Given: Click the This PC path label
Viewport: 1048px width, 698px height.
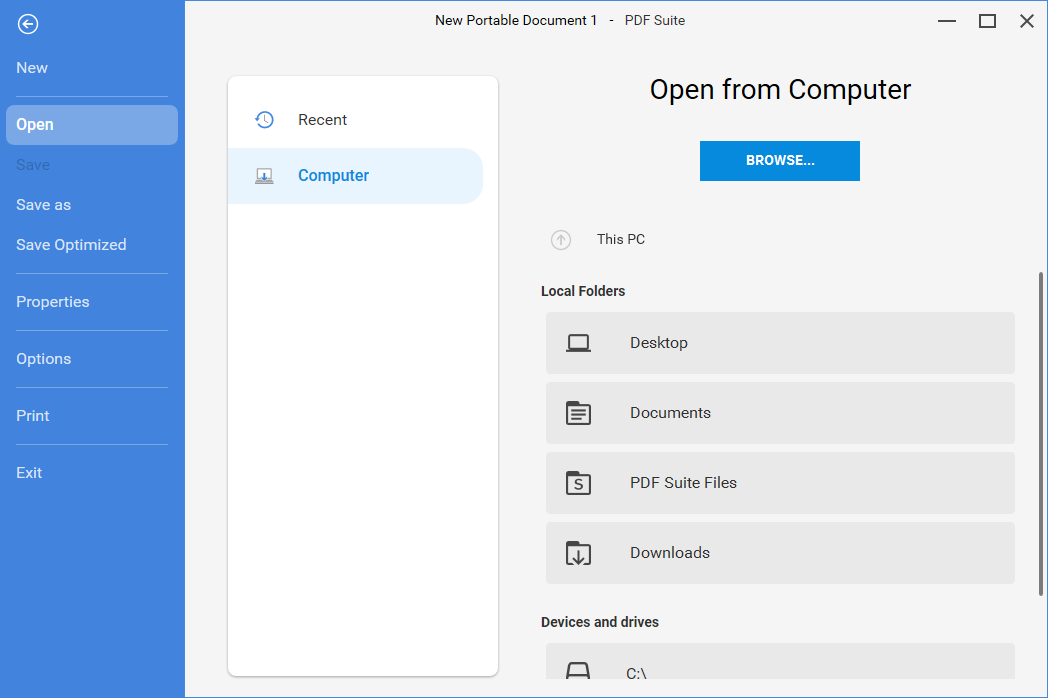Looking at the screenshot, I should pos(620,239).
